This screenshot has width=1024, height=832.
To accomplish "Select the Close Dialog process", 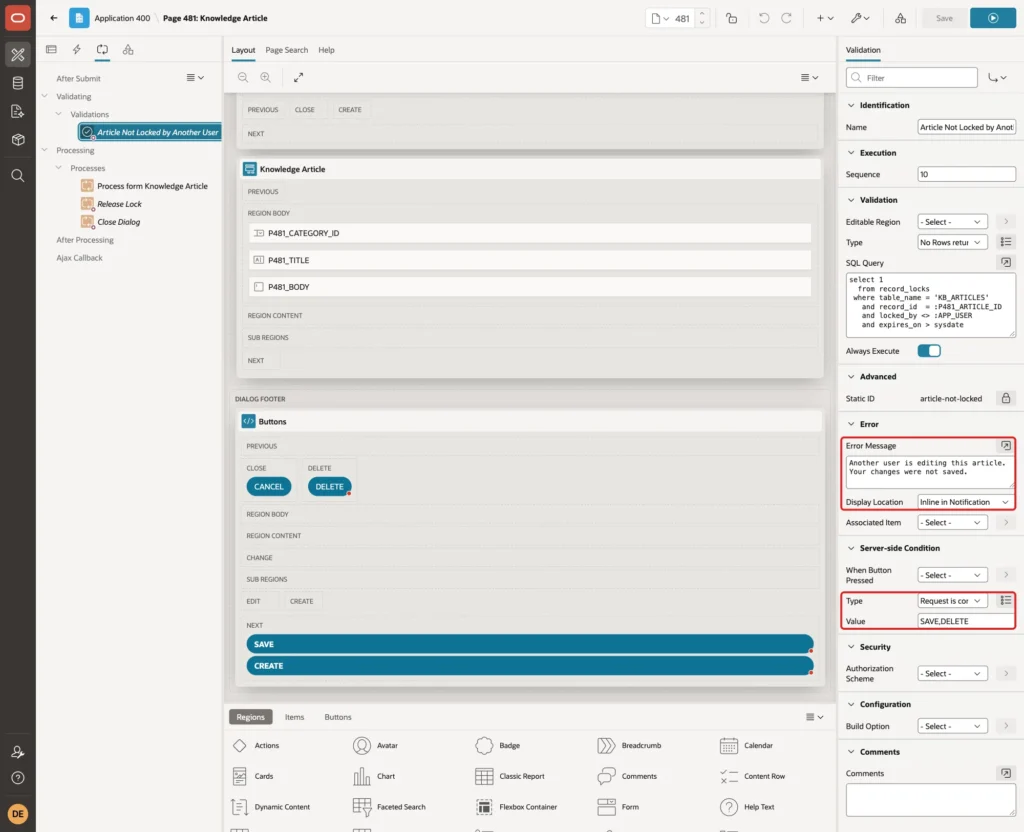I will (x=118, y=222).
